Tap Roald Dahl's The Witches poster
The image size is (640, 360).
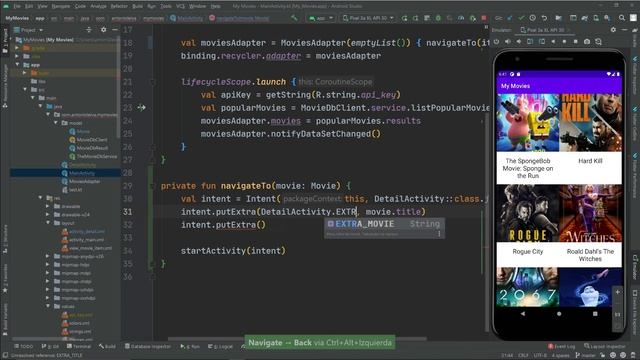591,213
